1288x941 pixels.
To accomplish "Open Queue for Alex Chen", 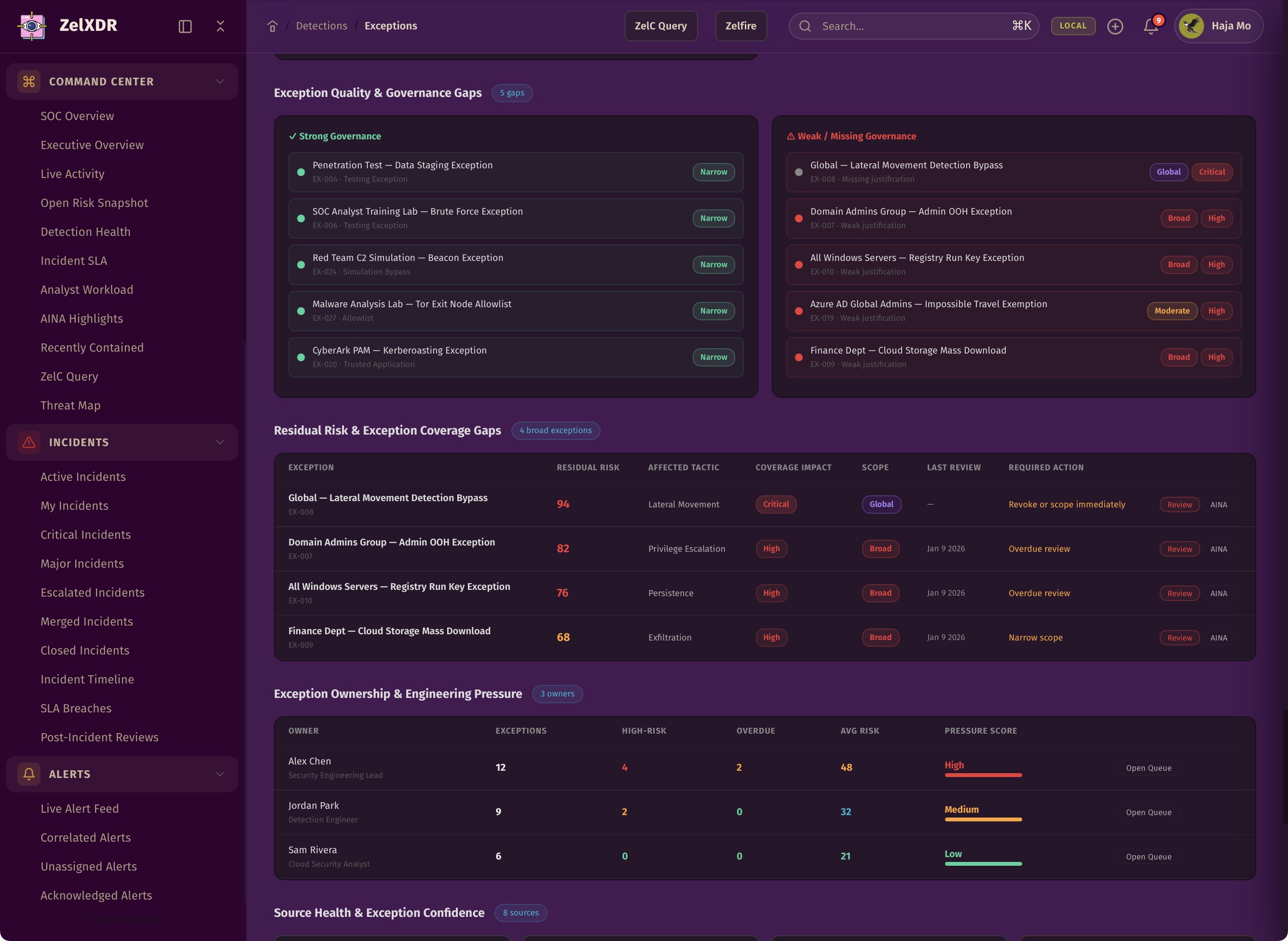I will pos(1148,768).
